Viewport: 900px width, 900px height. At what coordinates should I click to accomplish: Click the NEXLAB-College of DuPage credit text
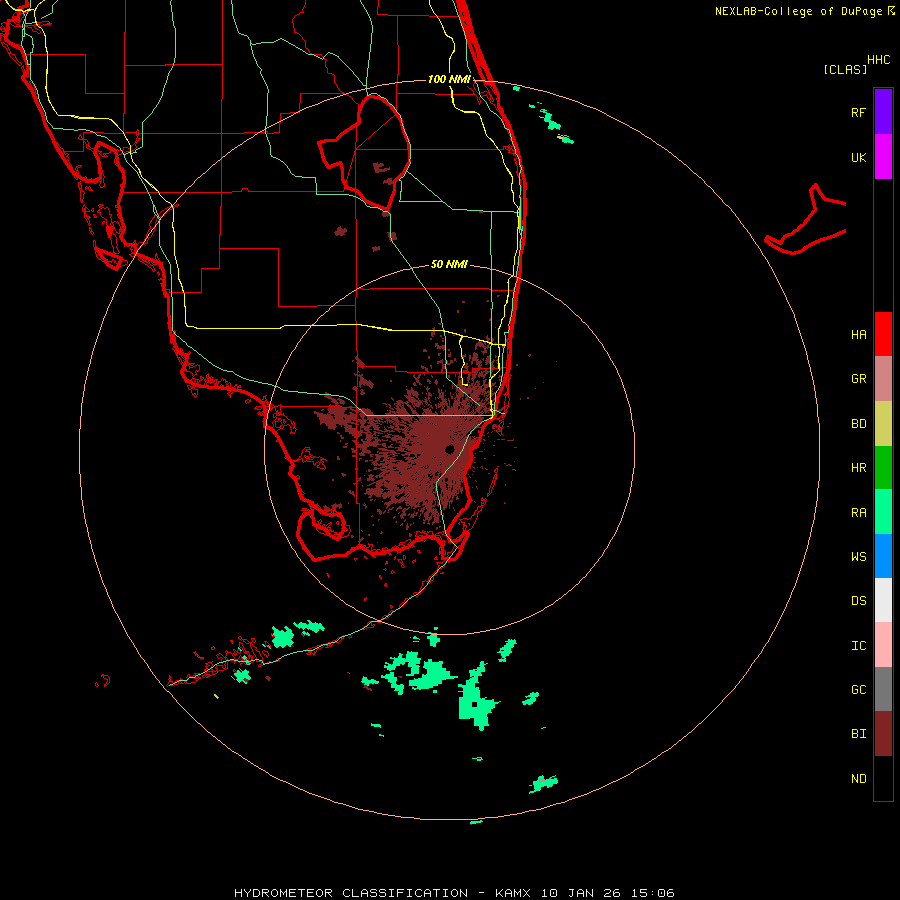coord(798,11)
